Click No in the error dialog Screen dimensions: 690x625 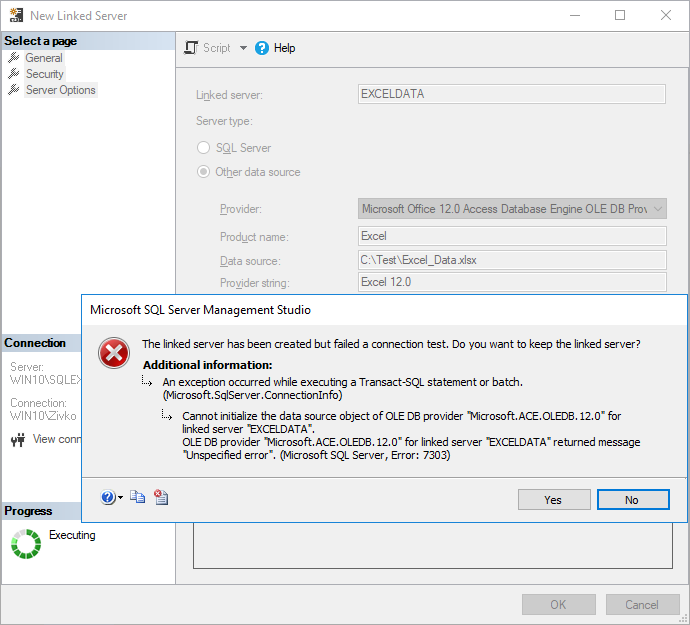click(x=633, y=500)
